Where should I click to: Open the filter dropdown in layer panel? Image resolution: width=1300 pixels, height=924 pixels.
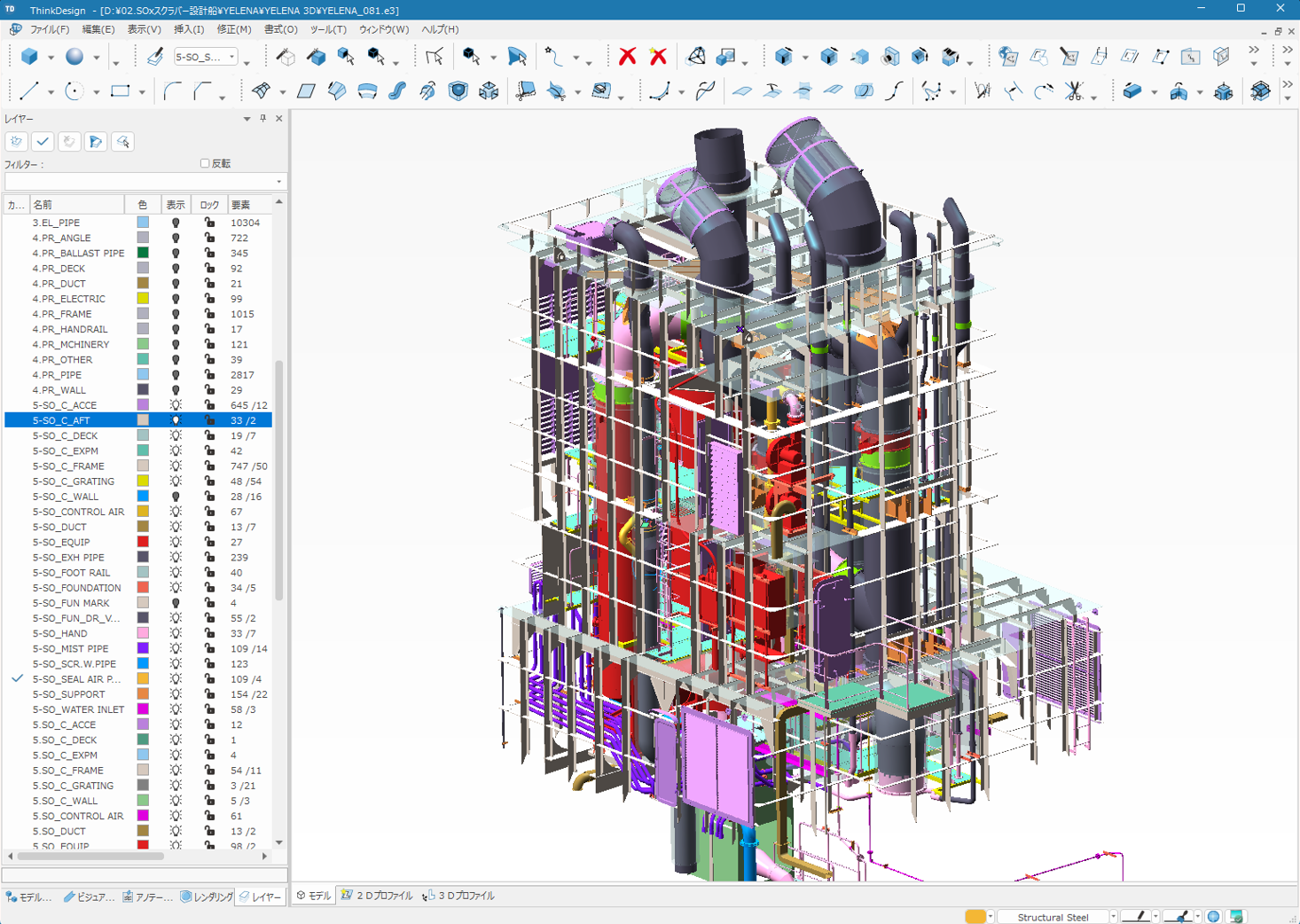[278, 182]
